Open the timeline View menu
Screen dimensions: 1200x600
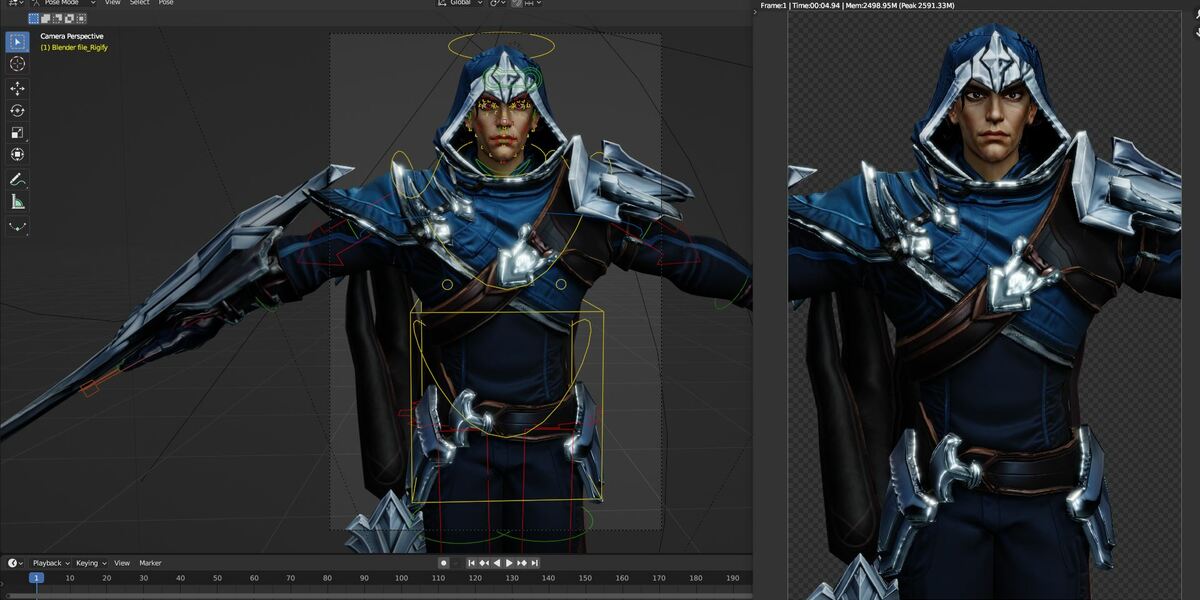point(122,563)
